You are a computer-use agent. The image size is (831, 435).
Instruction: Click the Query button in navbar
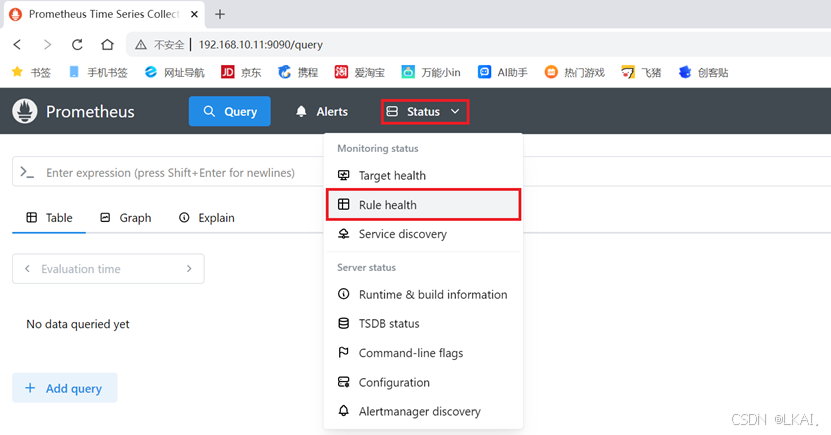coord(229,111)
